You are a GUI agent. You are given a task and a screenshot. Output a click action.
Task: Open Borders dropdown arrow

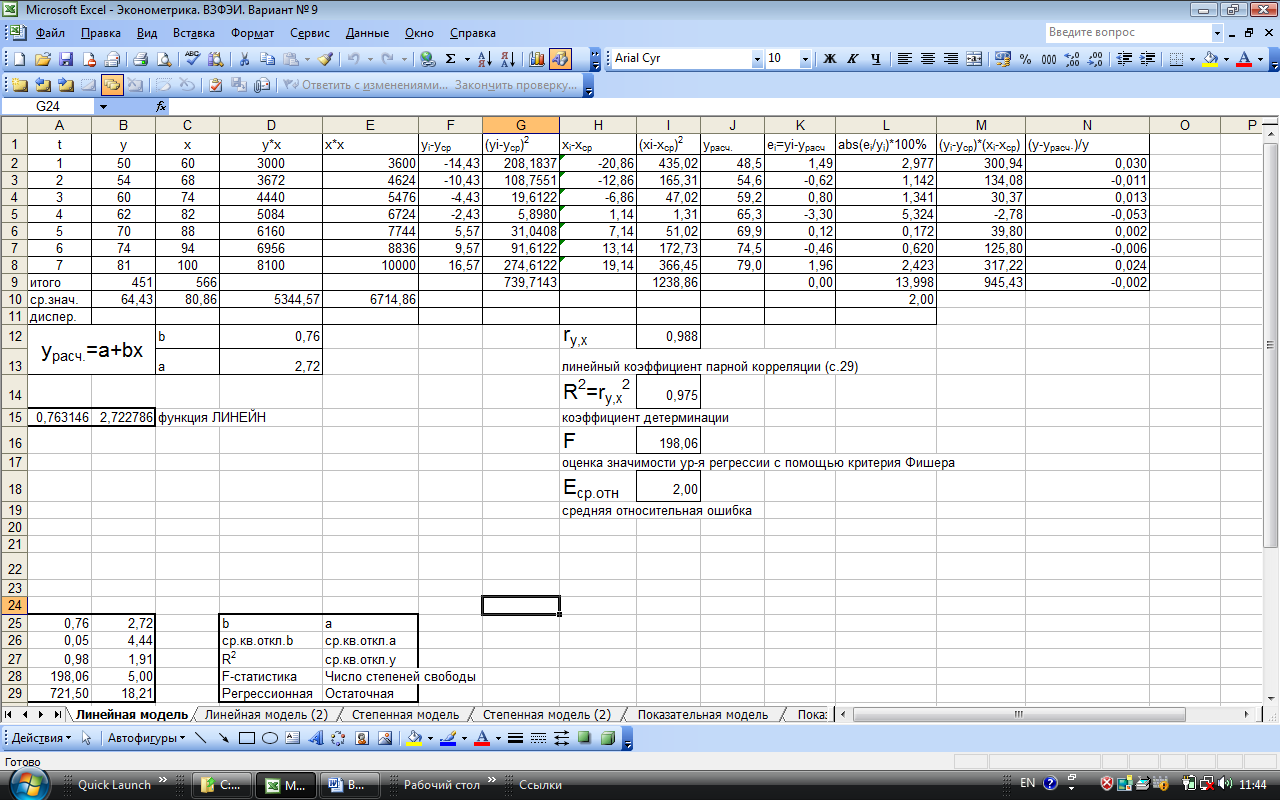tap(1192, 59)
